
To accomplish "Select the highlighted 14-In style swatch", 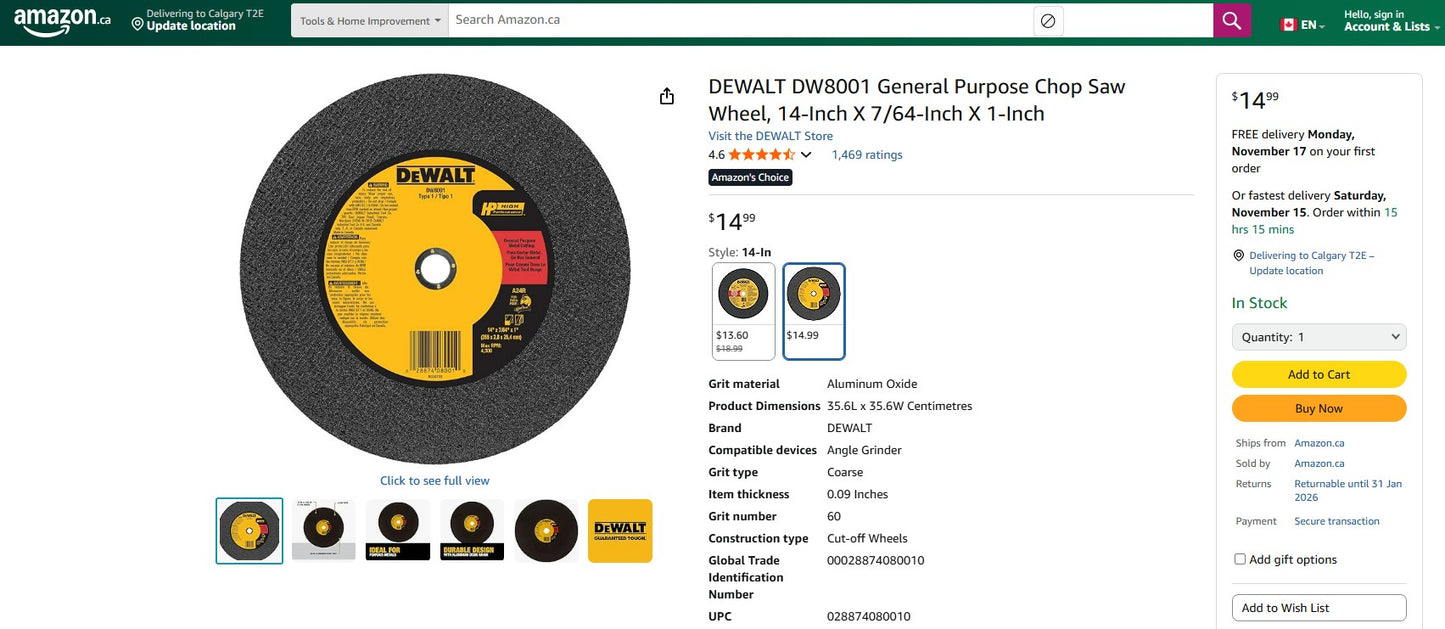I will click(813, 310).
